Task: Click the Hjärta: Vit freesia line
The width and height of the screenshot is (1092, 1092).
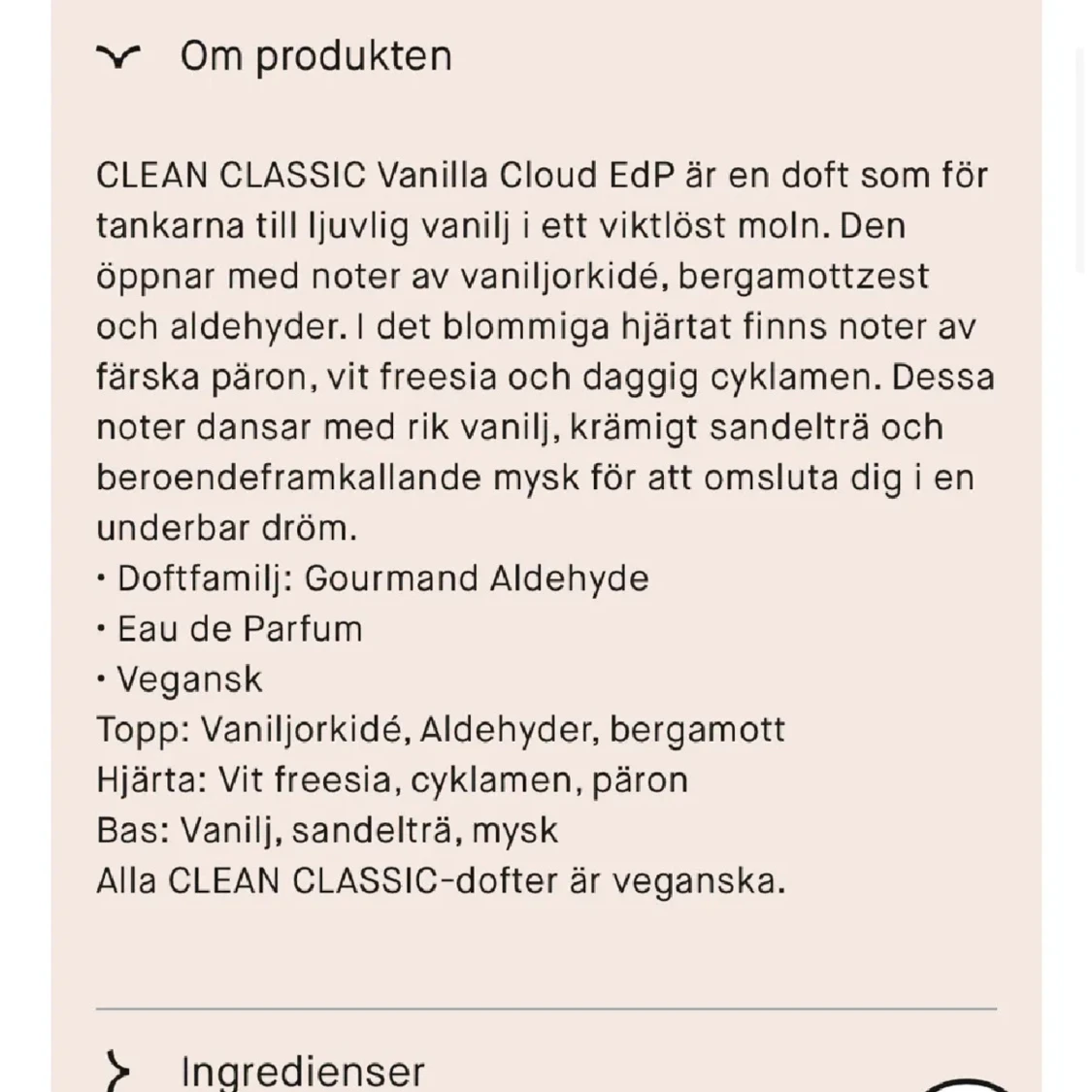Action: pos(392,780)
